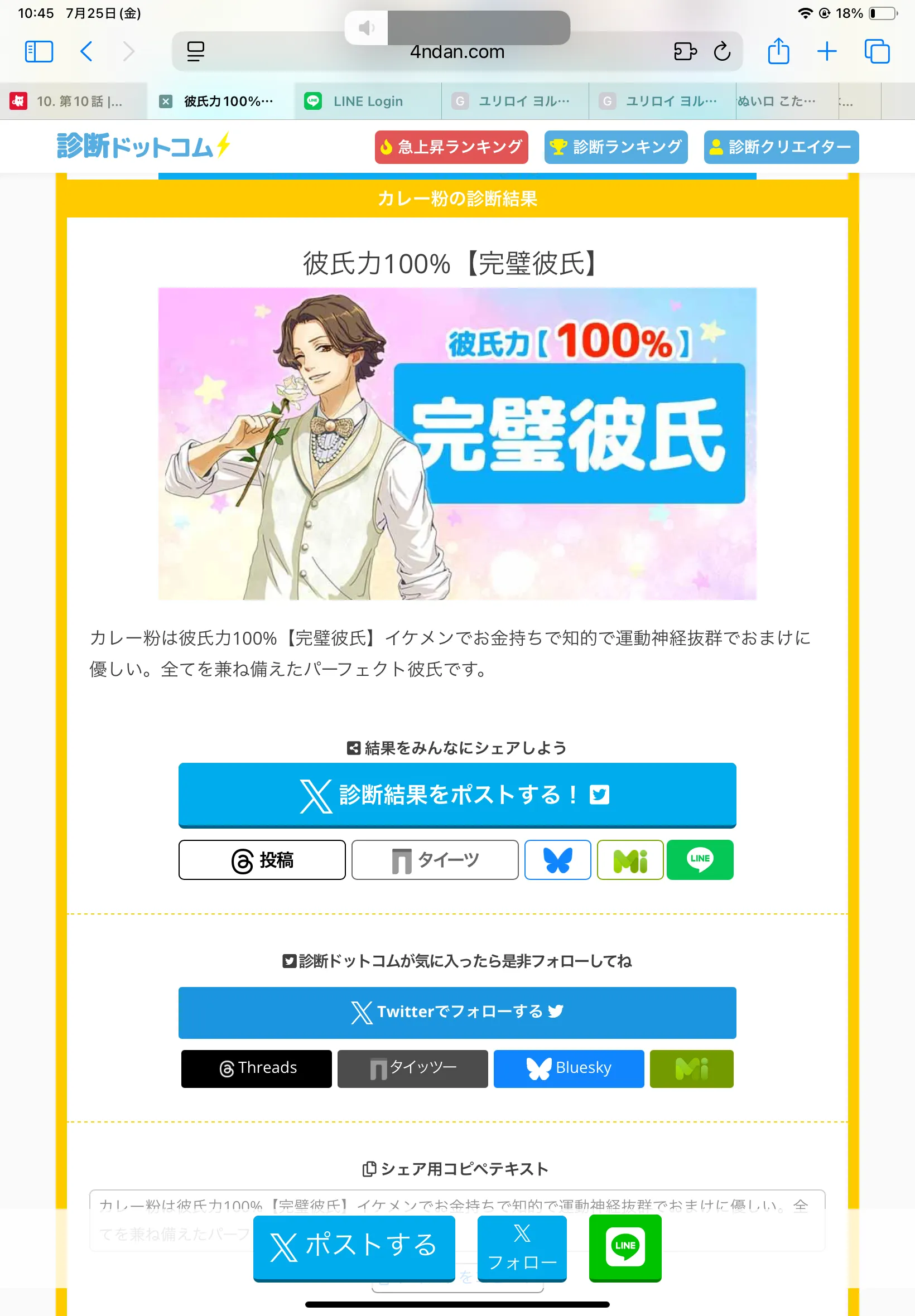
Task: Open 急上昇ランキング page
Action: [x=451, y=147]
